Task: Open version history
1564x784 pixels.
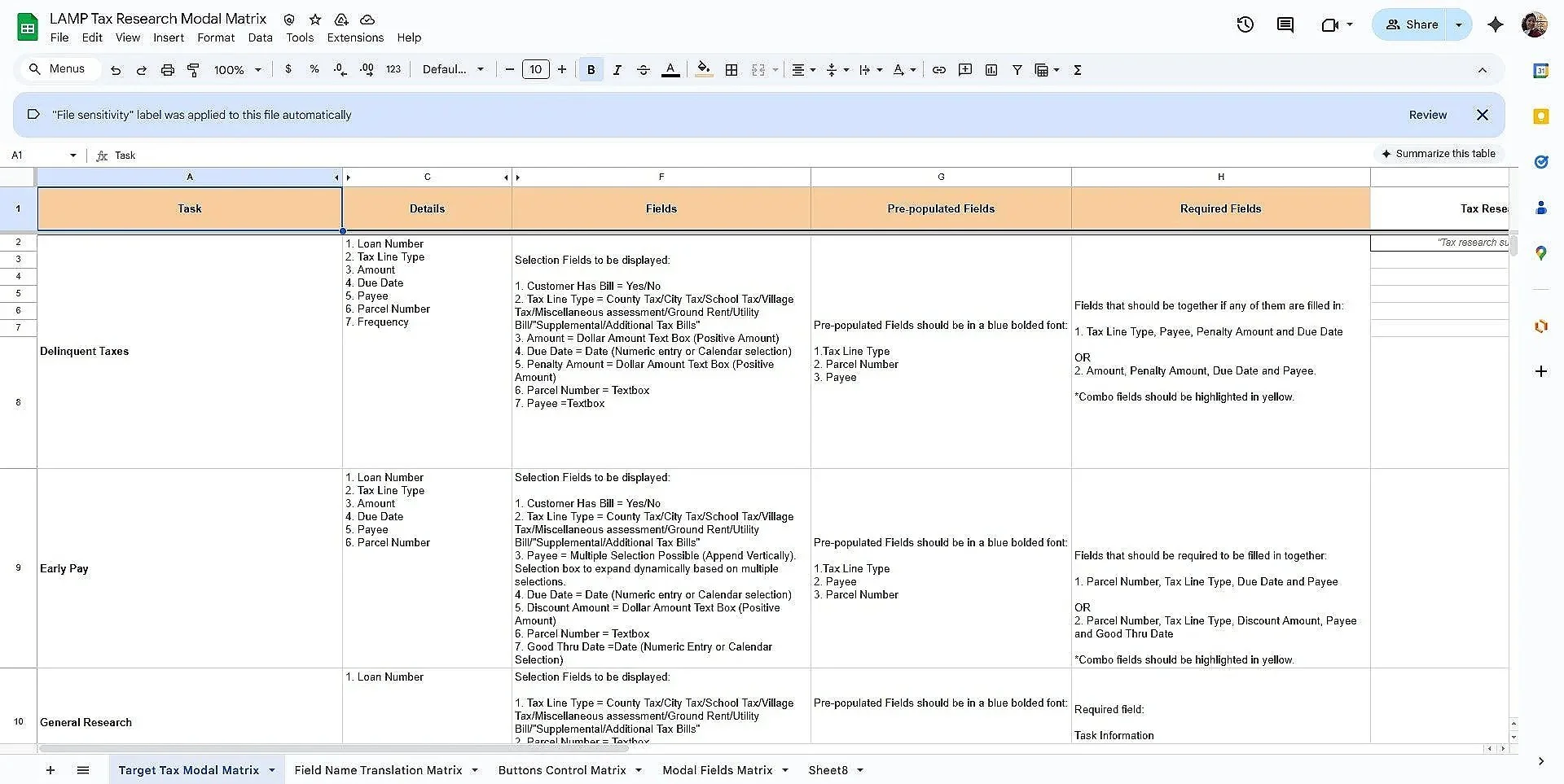Action: (x=1245, y=24)
